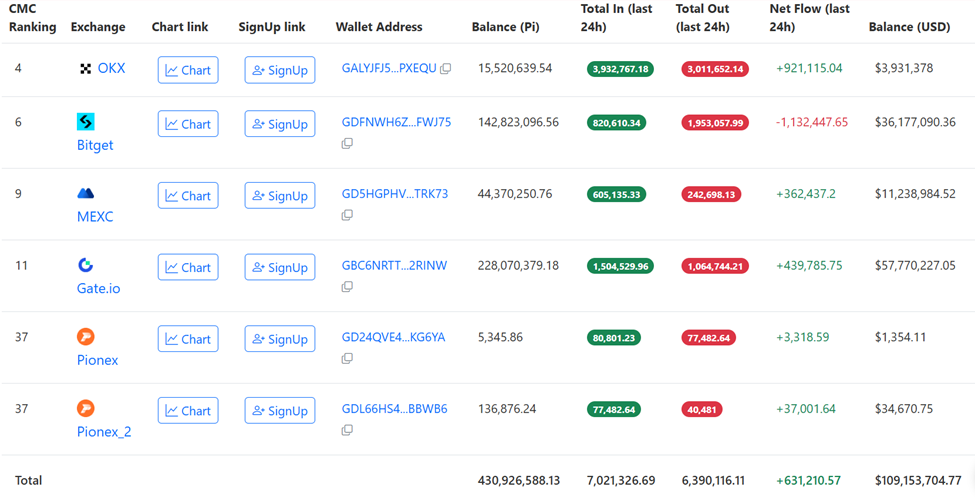Open the Chart for Gate.io
Screen dimensions: 975x497
click(x=188, y=267)
